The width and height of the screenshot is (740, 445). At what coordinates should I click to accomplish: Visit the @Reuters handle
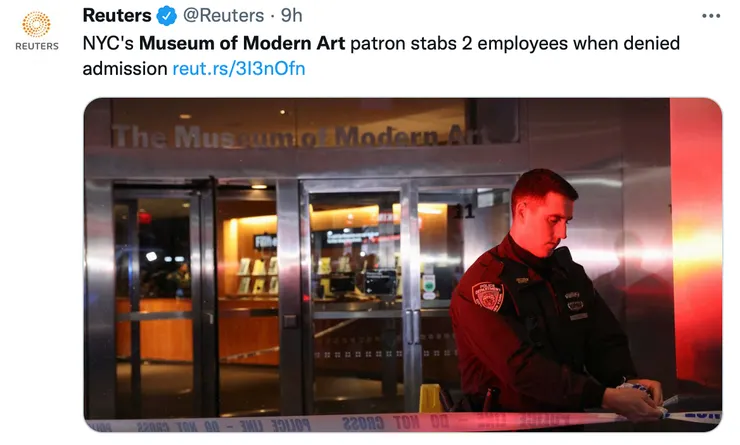point(223,16)
